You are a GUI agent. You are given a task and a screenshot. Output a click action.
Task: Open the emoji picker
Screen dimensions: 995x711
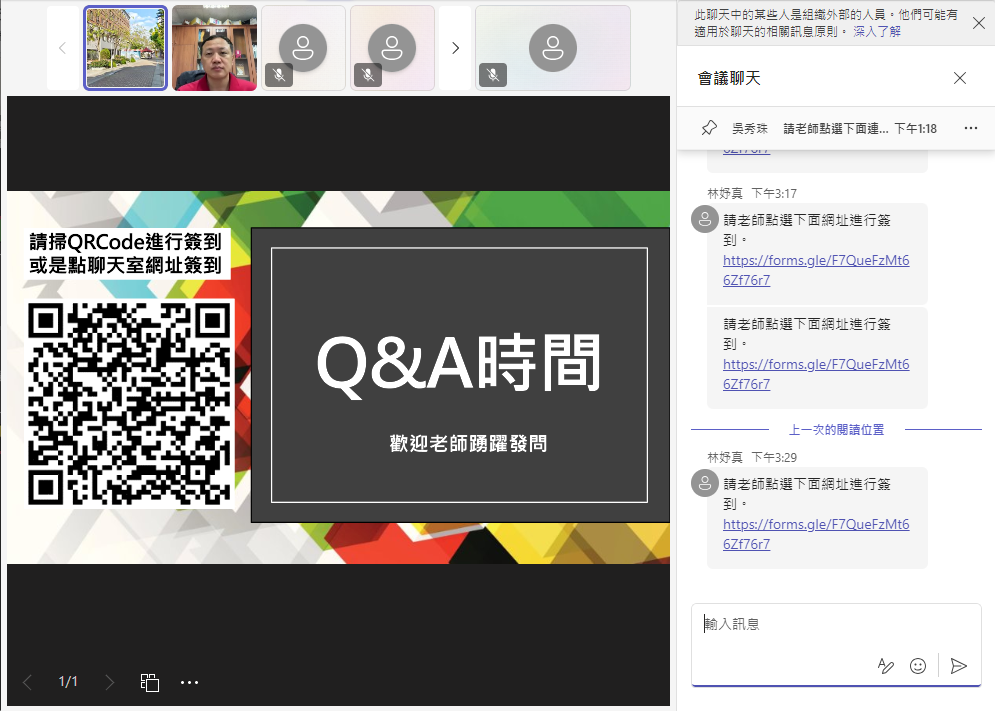click(x=918, y=665)
